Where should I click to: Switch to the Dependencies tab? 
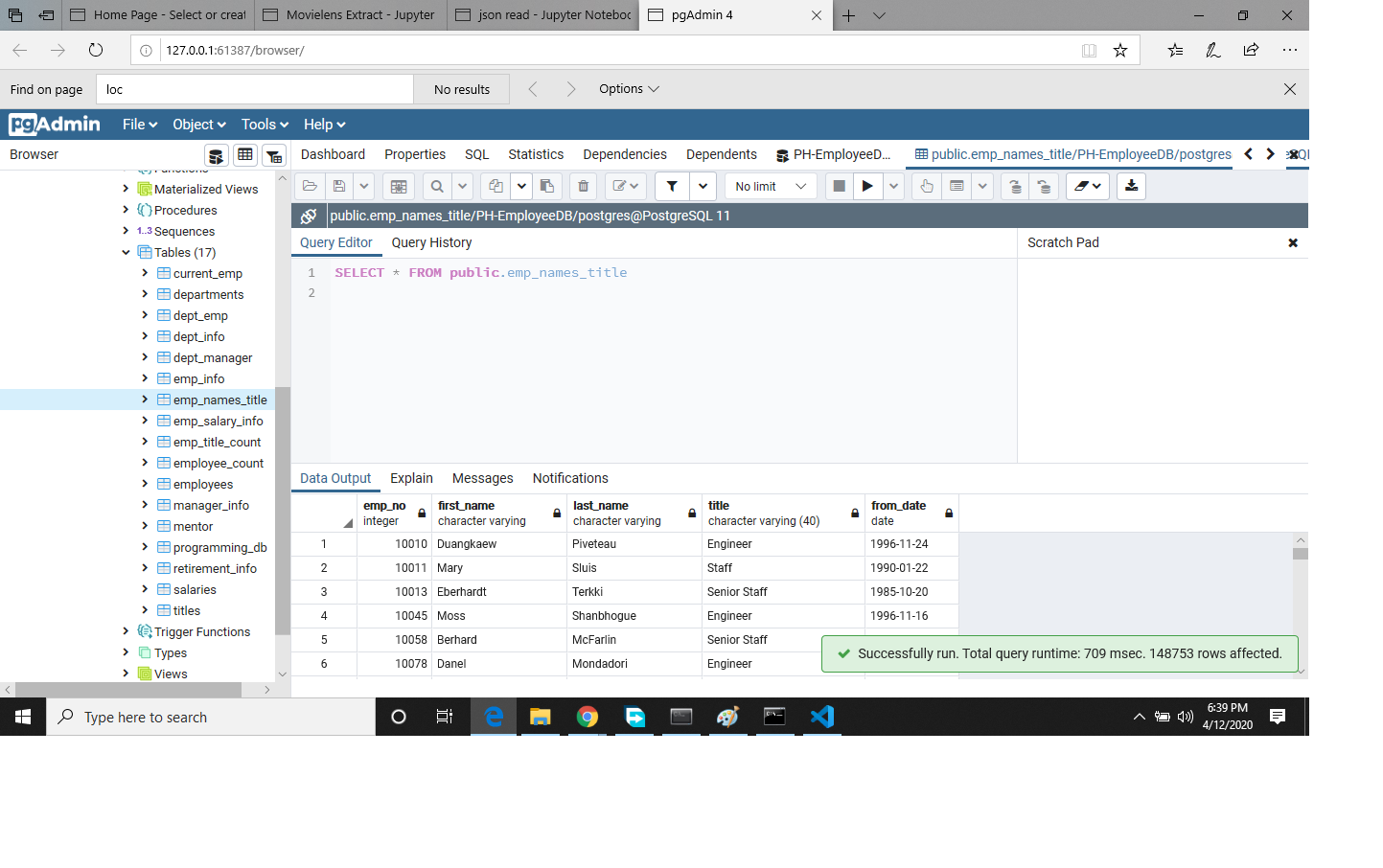coord(625,154)
